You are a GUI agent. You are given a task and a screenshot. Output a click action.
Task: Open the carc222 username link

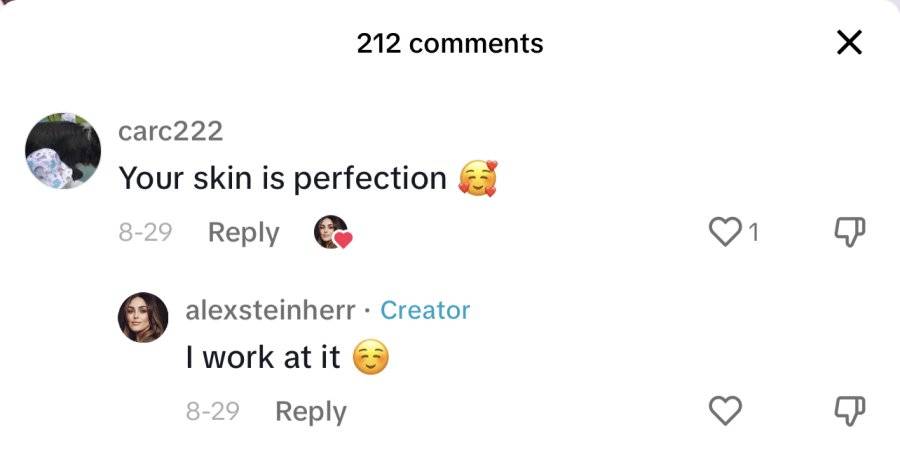point(170,132)
